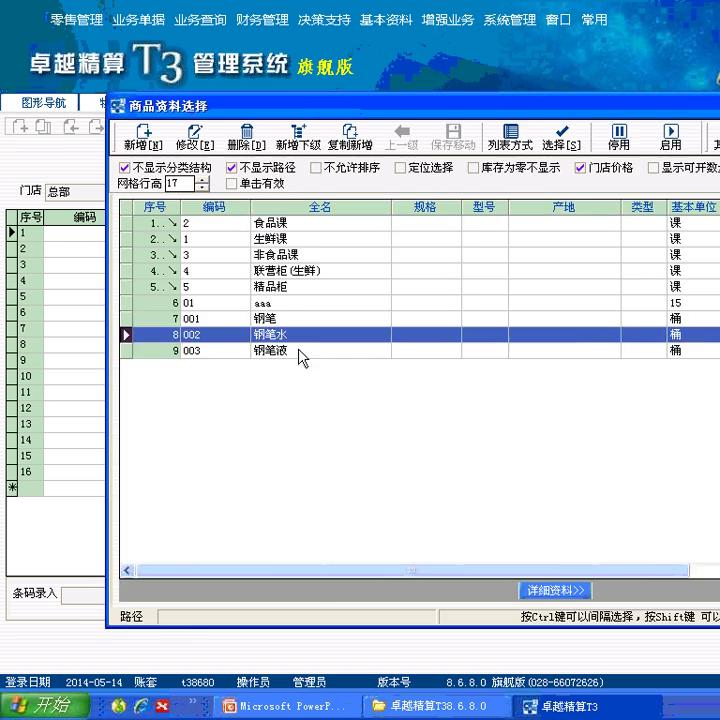Expand the 联营柜(生鲜) category arrow
Screen dimensions: 720x720
point(172,270)
